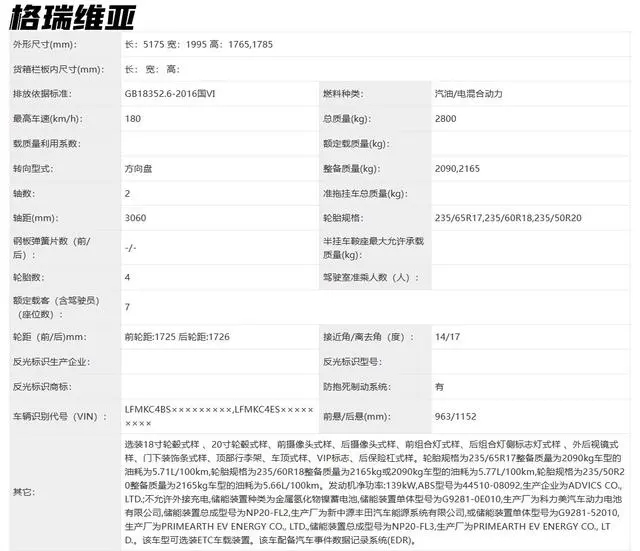Image resolution: width=640 pixels, height=551 pixels.
Task: Select VIN value starting LFMKC4BS
Action: tap(219, 417)
